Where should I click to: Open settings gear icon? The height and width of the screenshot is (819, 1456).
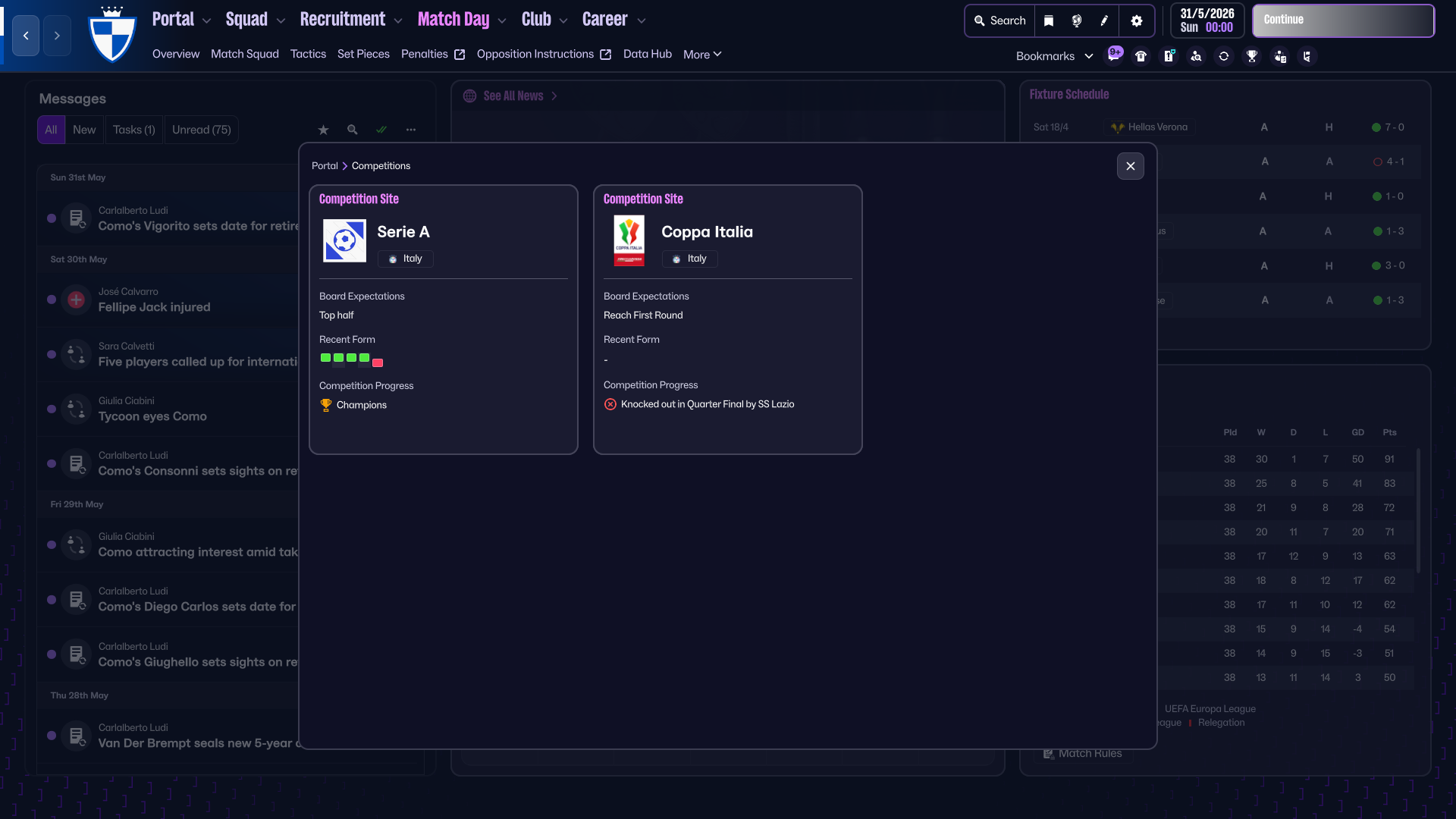pyautogui.click(x=1136, y=21)
